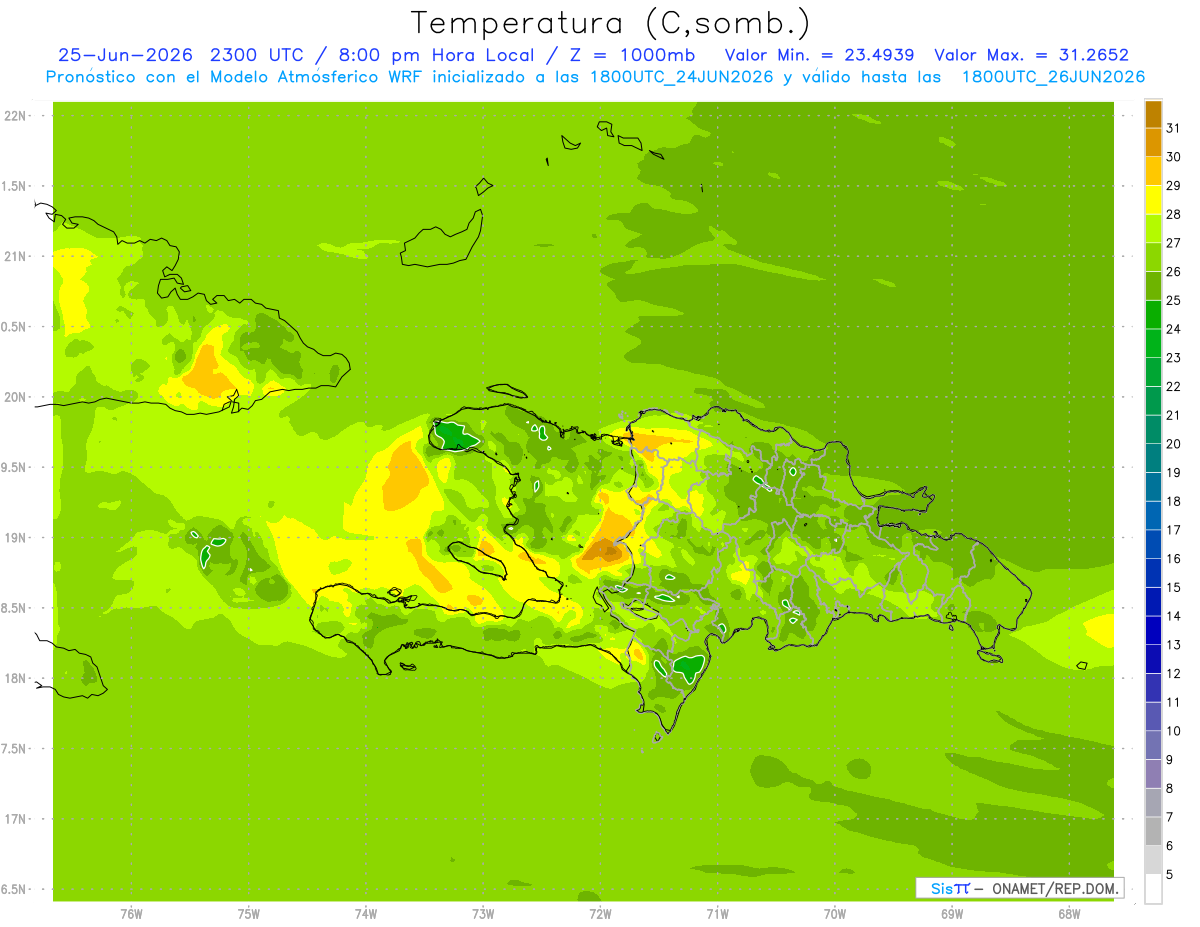Click the '76W' longitude axis label
Screen dimensions: 1200x927
pos(131,913)
